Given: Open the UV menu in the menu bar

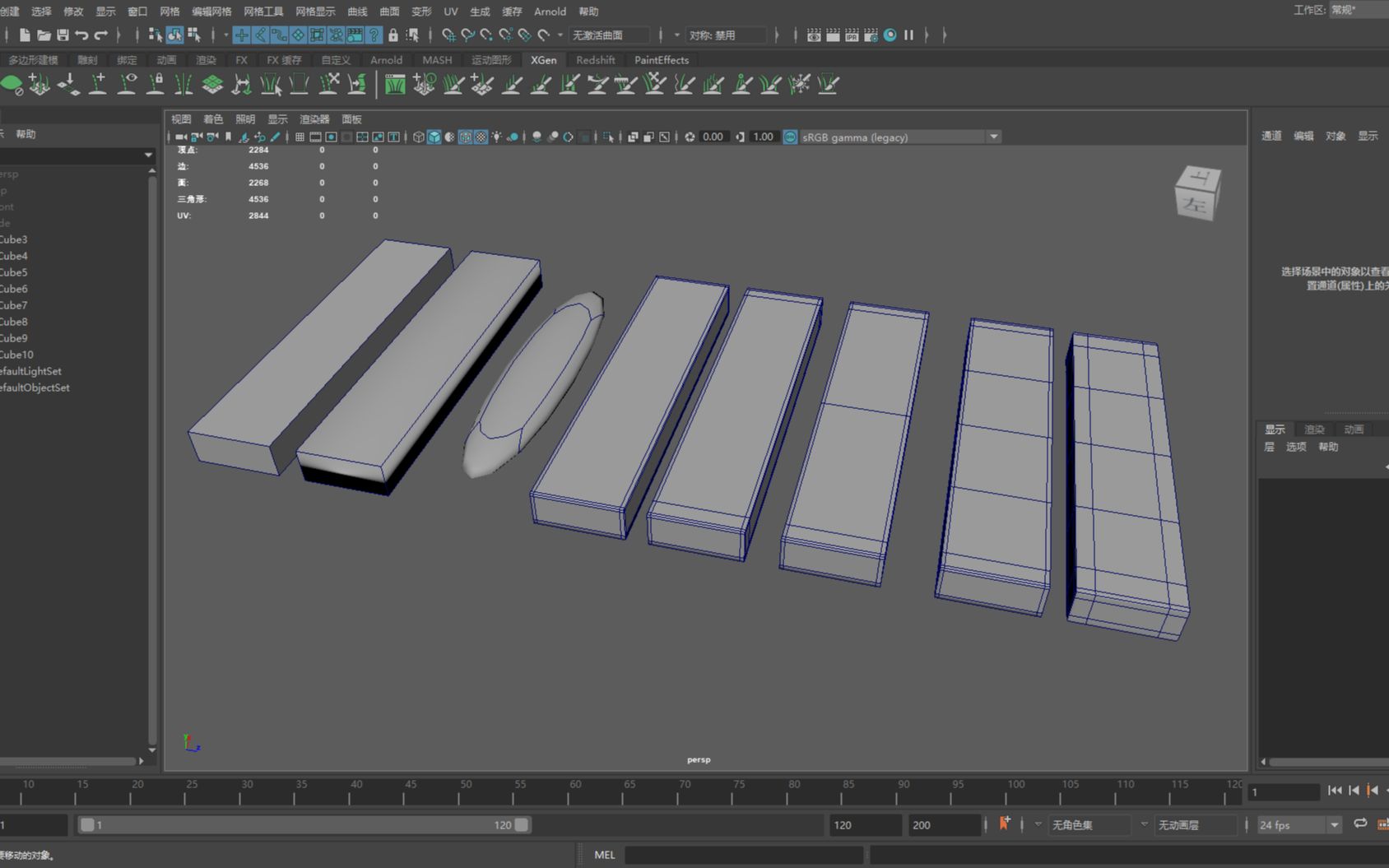Looking at the screenshot, I should click(451, 12).
